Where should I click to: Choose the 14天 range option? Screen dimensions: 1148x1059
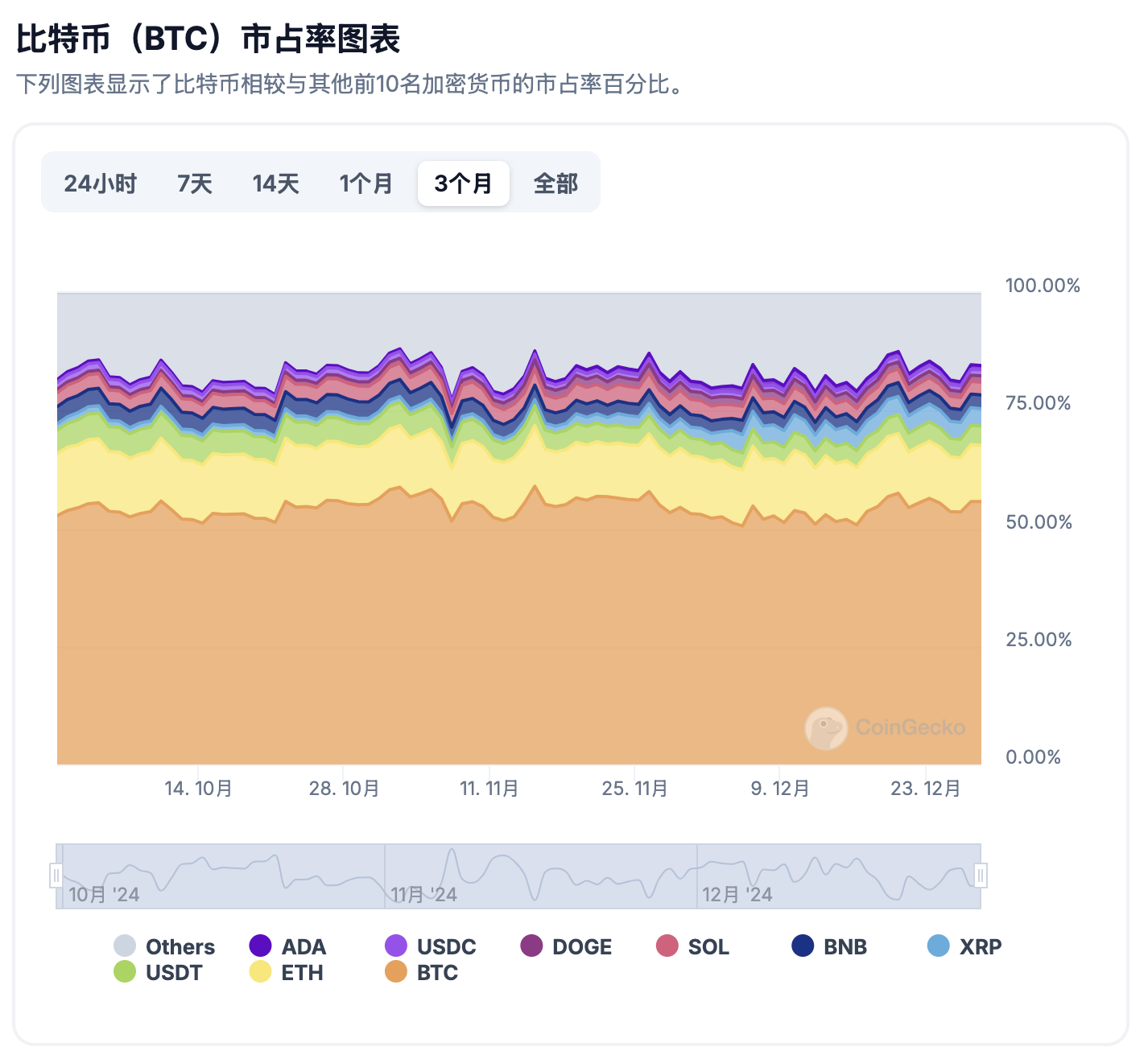point(275,183)
